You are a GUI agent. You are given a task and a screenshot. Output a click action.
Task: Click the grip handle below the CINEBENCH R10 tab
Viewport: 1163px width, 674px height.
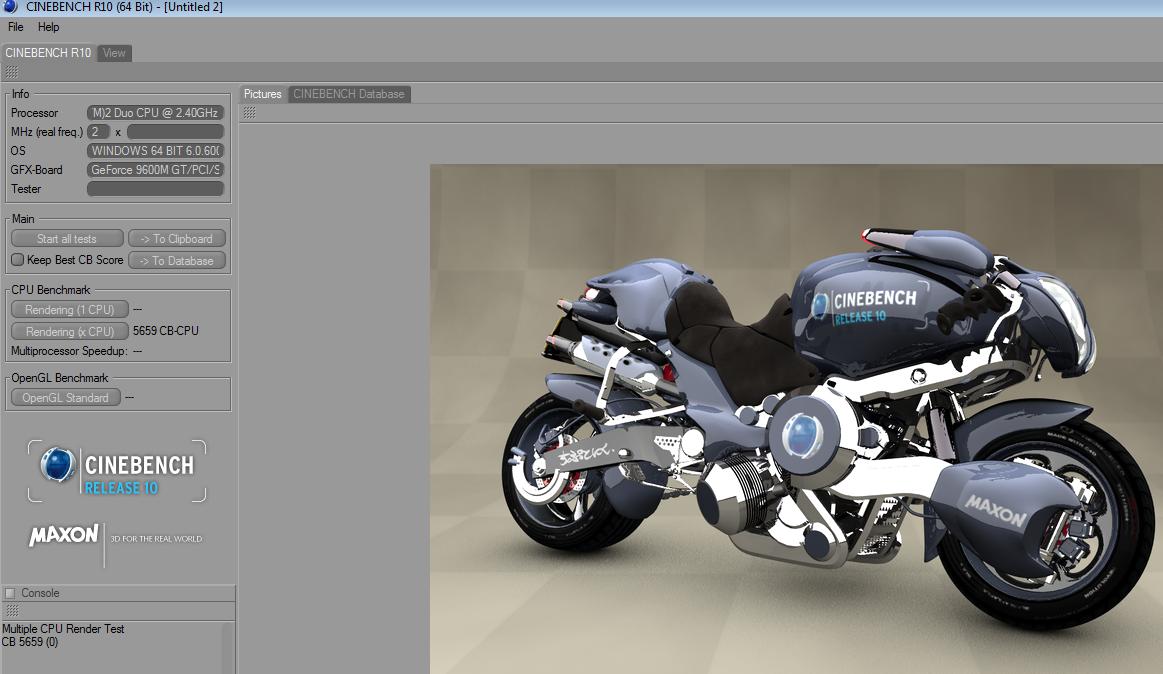pos(12,72)
